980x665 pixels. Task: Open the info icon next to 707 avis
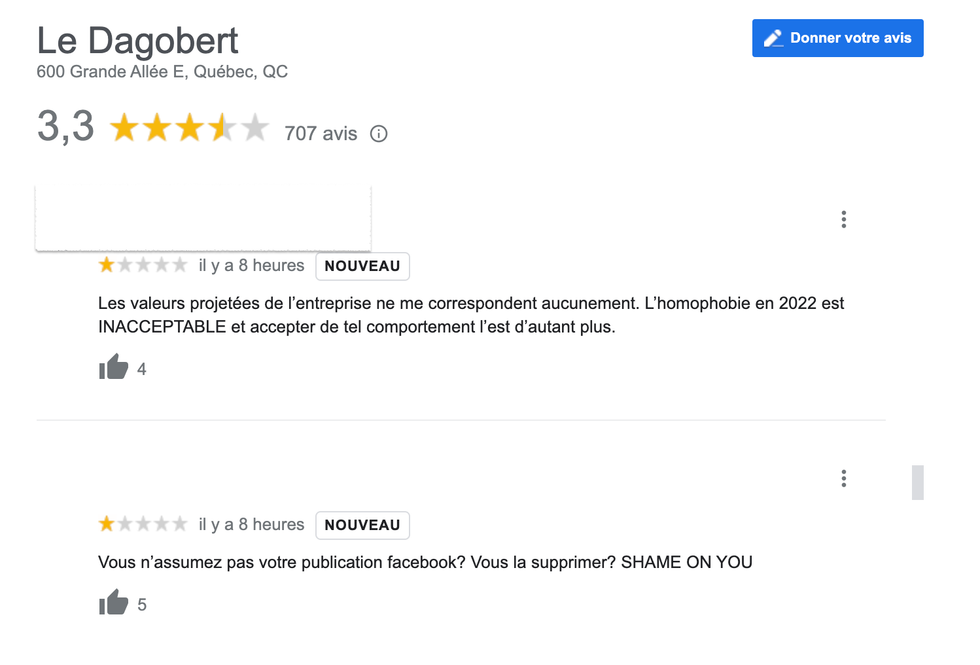click(x=378, y=133)
